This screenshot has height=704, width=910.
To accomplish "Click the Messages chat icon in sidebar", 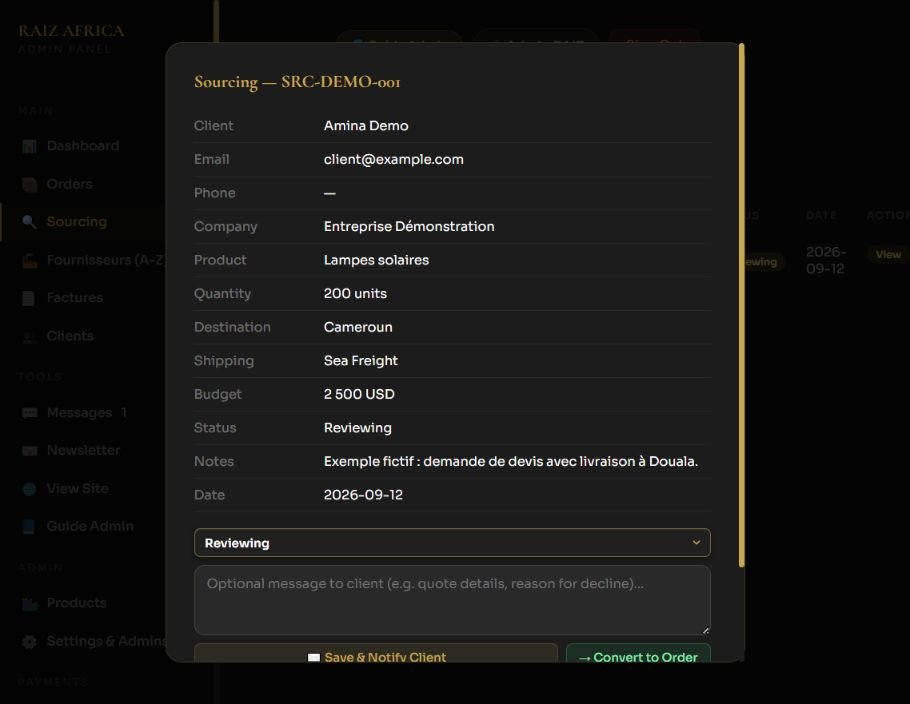I will coord(29,413).
